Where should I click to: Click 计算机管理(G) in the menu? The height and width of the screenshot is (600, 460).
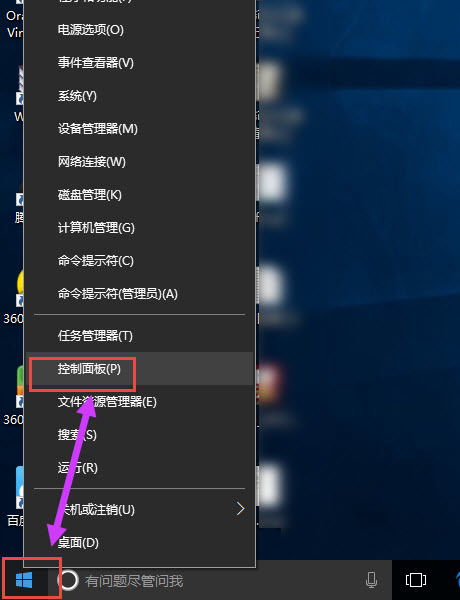pyautogui.click(x=139, y=228)
